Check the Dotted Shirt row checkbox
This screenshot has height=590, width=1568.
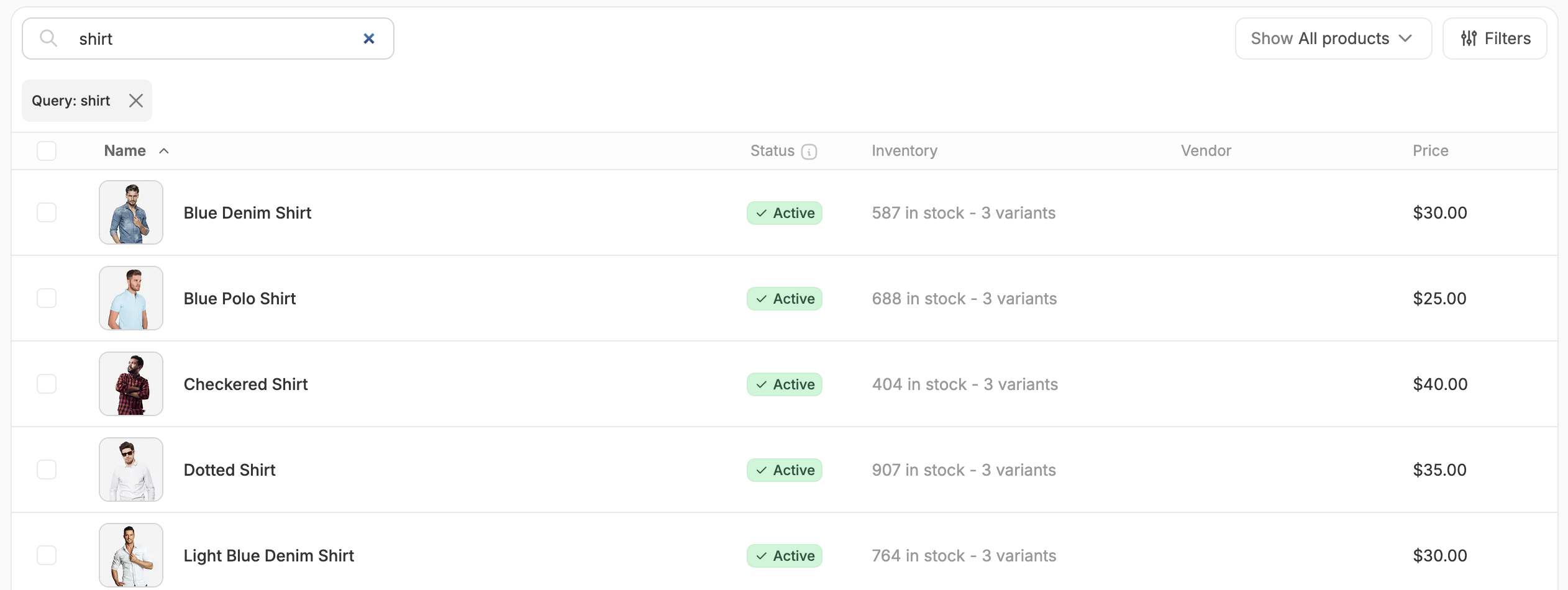click(x=47, y=470)
